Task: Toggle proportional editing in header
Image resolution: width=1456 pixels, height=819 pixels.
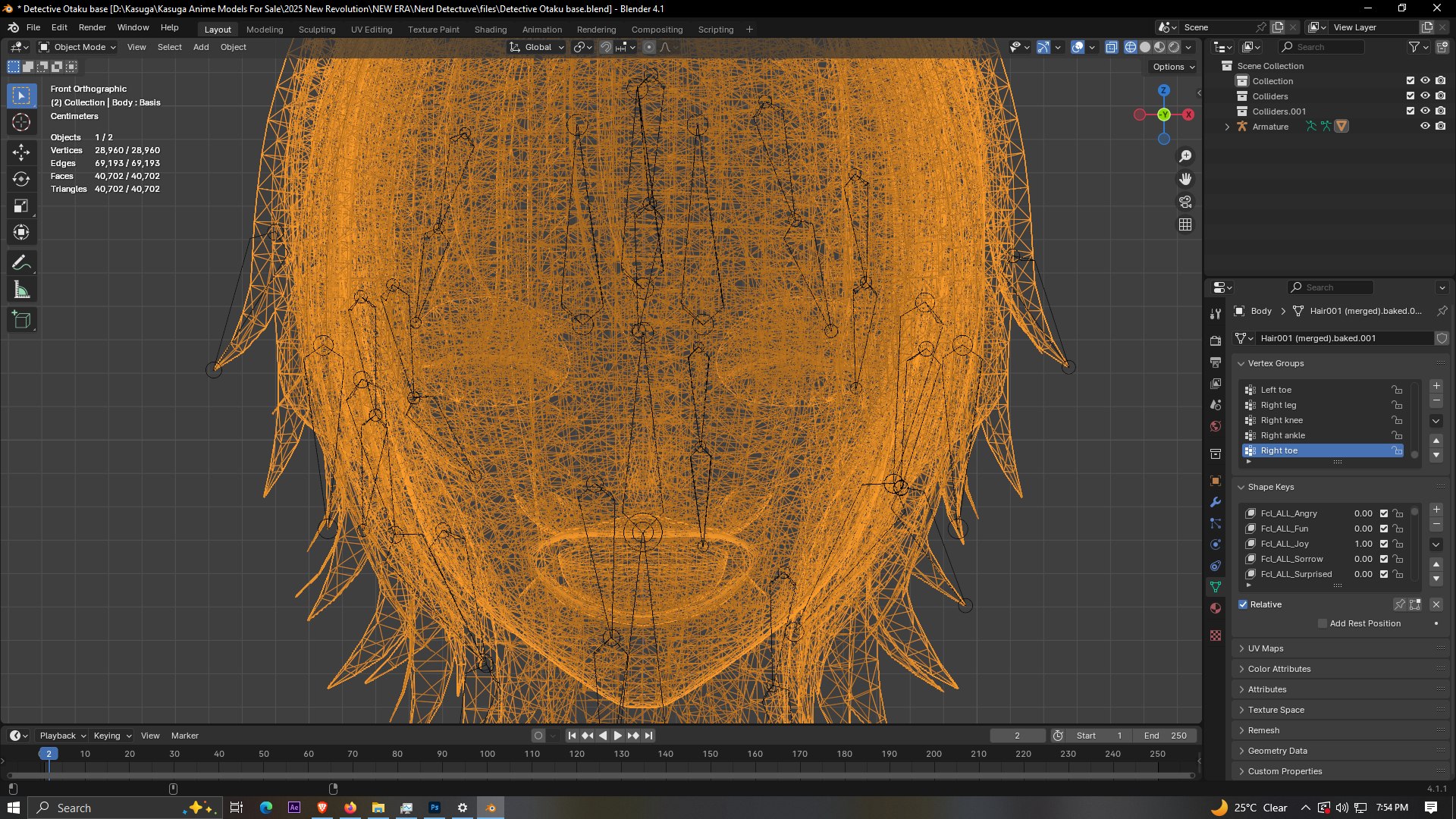Action: click(x=649, y=47)
